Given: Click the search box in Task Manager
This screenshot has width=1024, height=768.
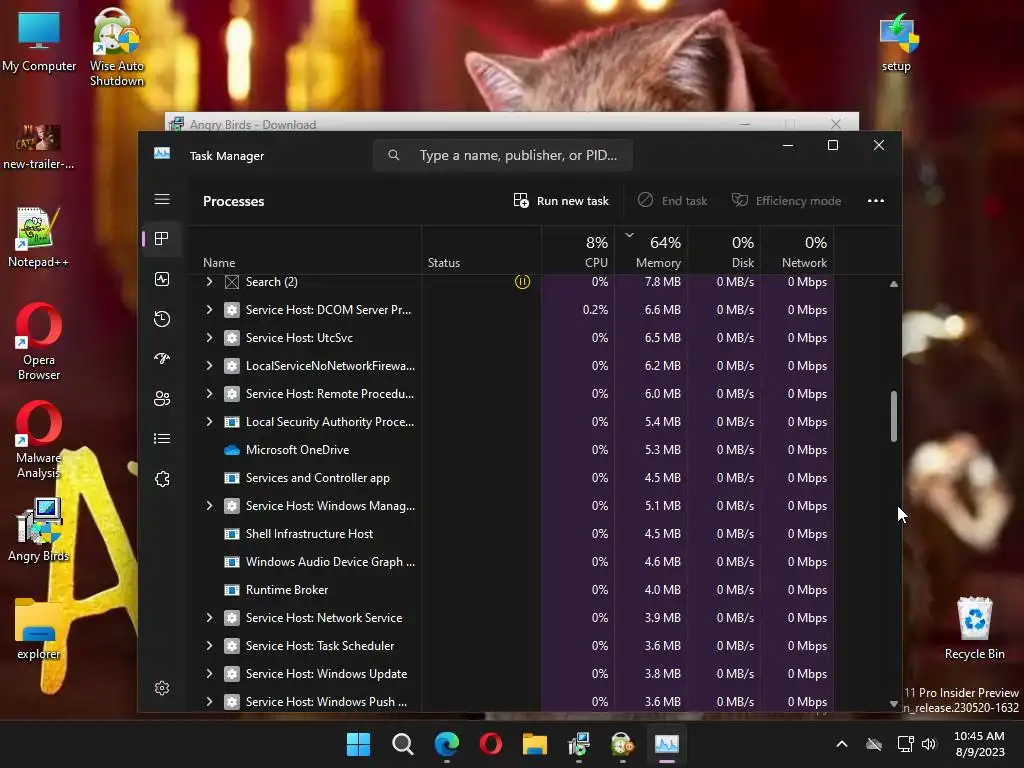Looking at the screenshot, I should [x=503, y=155].
